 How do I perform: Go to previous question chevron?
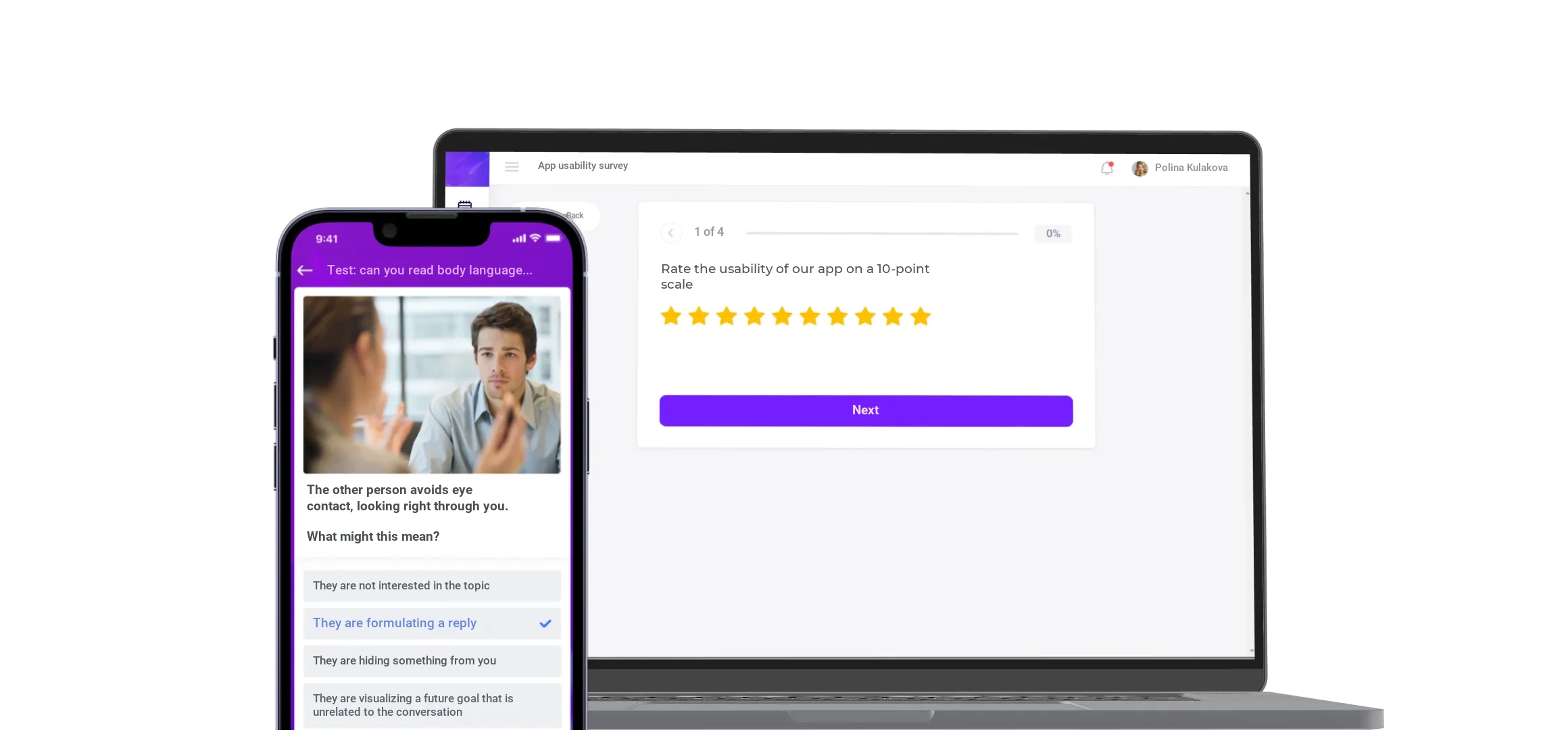tap(670, 233)
